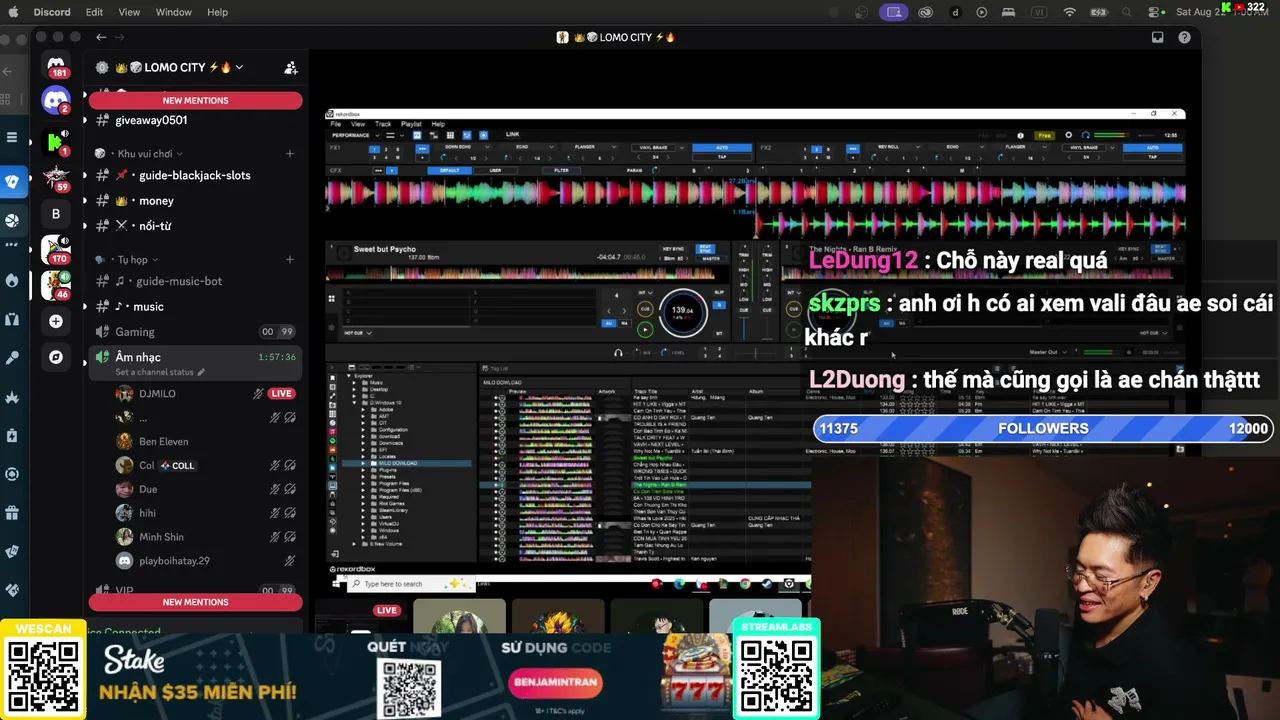
Task: Open the rekordbox Track menu
Action: [383, 124]
